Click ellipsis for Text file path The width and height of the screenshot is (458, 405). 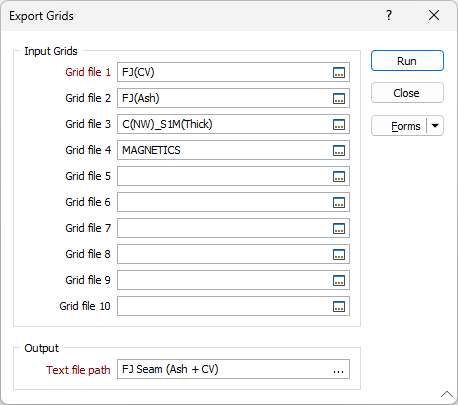point(338,369)
